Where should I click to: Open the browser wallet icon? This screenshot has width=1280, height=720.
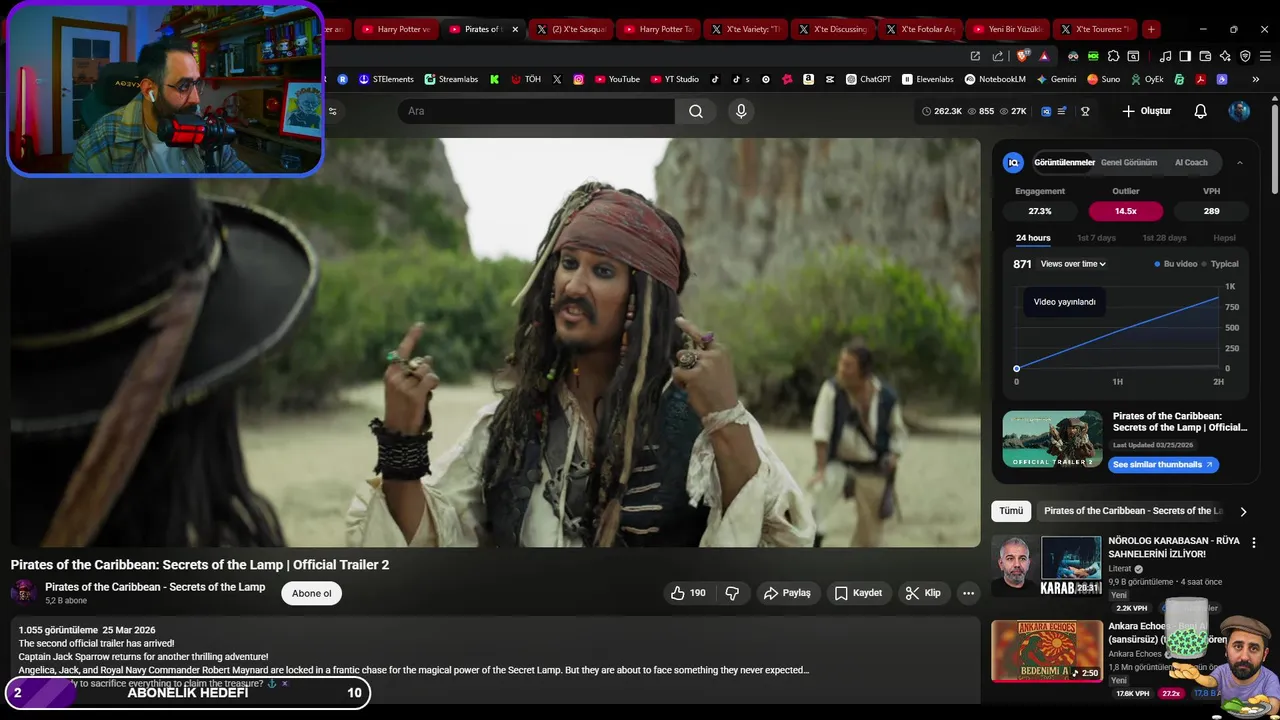(1205, 56)
